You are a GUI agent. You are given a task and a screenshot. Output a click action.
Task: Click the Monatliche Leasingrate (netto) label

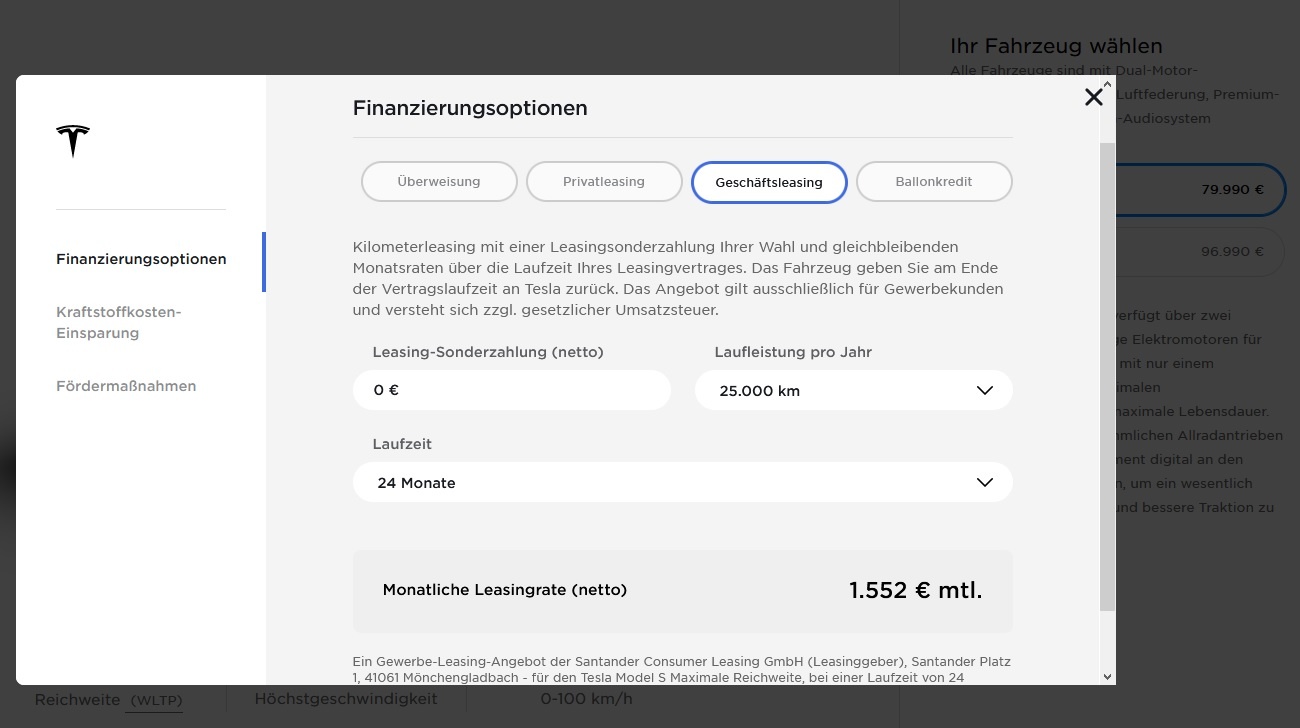505,590
